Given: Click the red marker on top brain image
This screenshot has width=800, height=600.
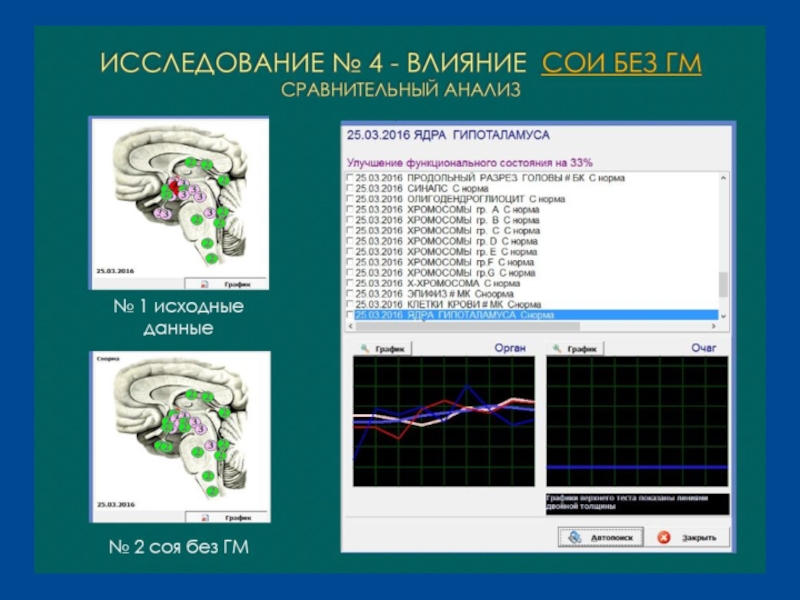Looking at the screenshot, I should (173, 188).
